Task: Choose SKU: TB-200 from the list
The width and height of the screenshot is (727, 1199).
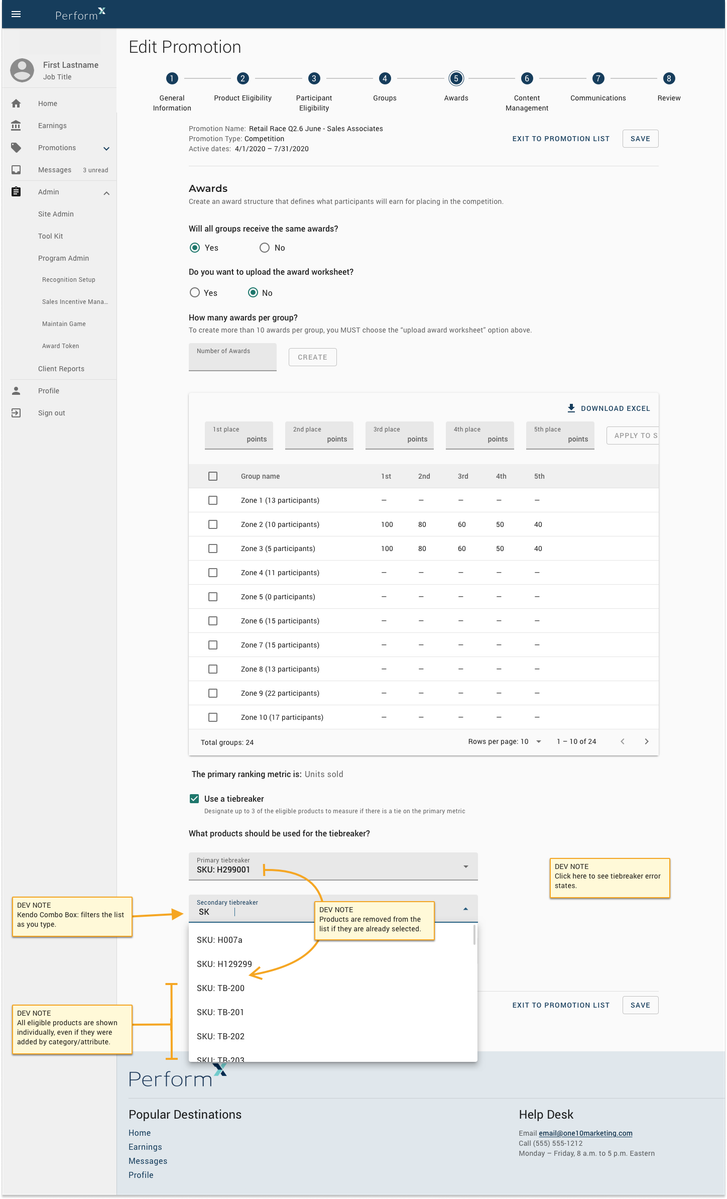Action: click(x=331, y=988)
